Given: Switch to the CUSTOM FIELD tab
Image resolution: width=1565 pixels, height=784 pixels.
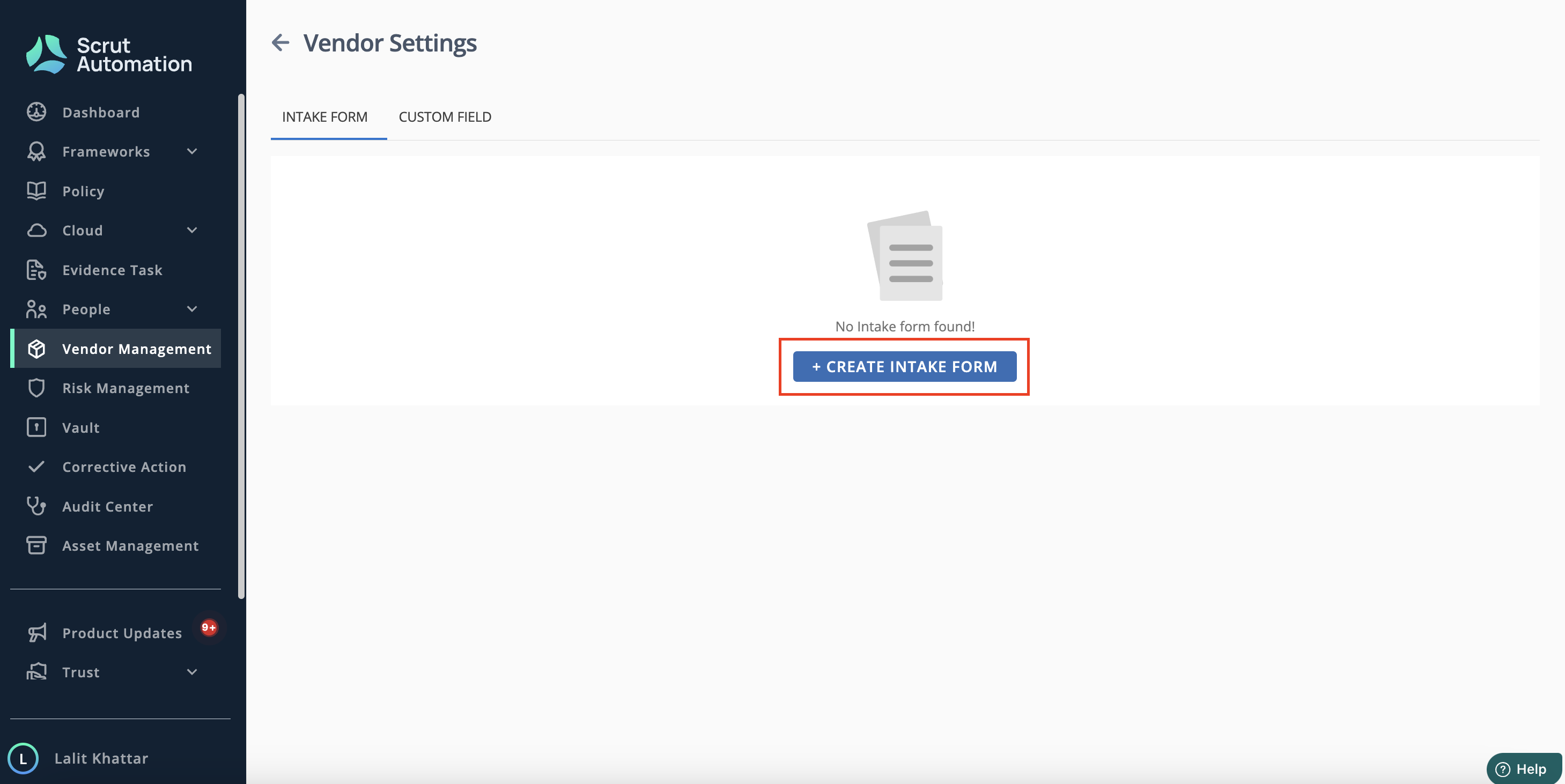Looking at the screenshot, I should point(445,116).
